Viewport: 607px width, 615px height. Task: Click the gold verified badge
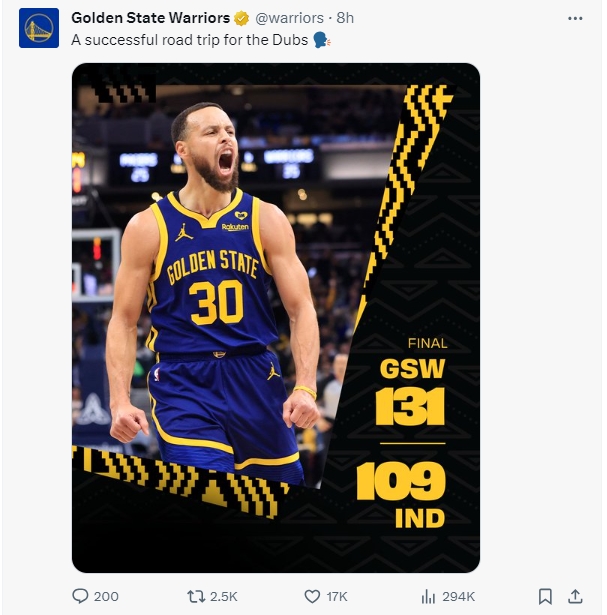(x=241, y=19)
